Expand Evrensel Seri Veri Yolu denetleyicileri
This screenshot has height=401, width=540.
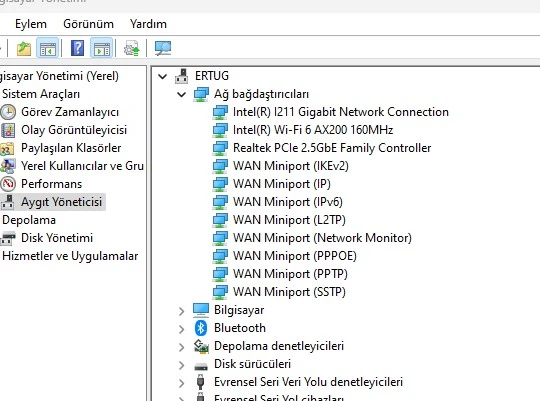click(181, 383)
